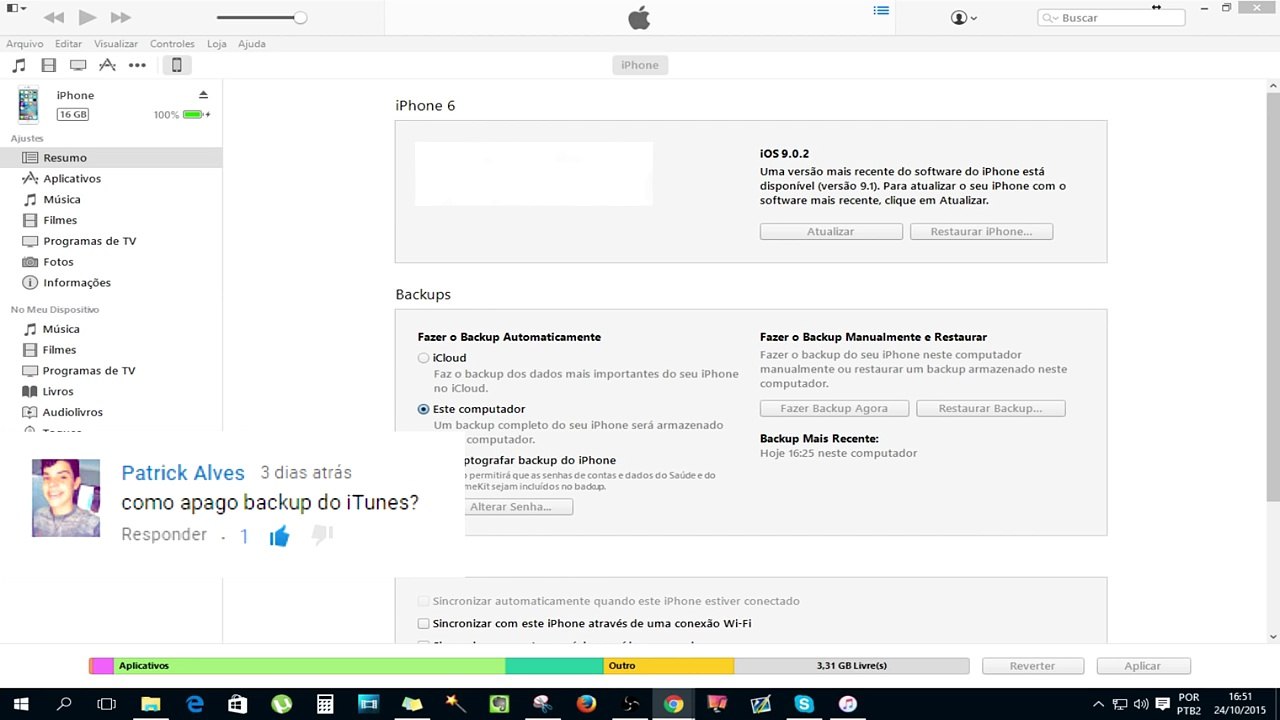The width and height of the screenshot is (1280, 720).
Task: Open the Arquivo menu
Action: pos(25,44)
